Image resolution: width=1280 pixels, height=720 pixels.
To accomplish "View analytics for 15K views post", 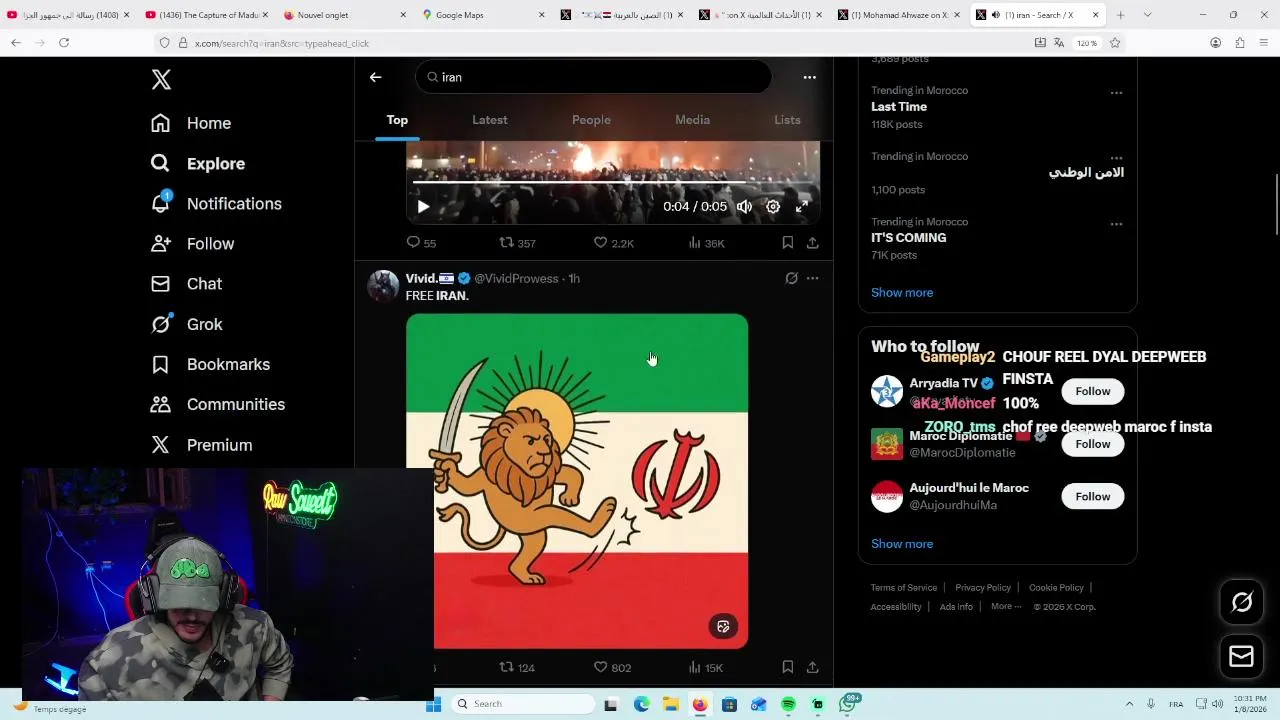I will click(705, 668).
